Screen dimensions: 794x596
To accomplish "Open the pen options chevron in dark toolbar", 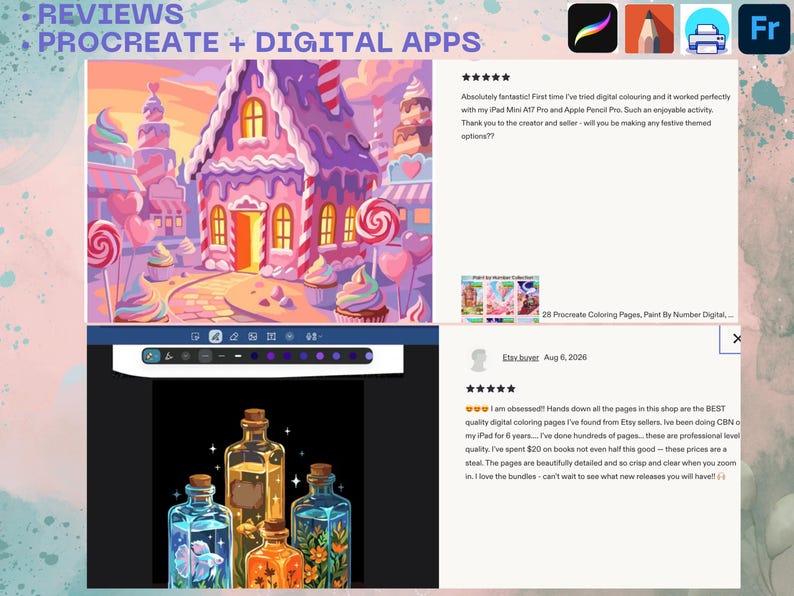I will click(186, 356).
